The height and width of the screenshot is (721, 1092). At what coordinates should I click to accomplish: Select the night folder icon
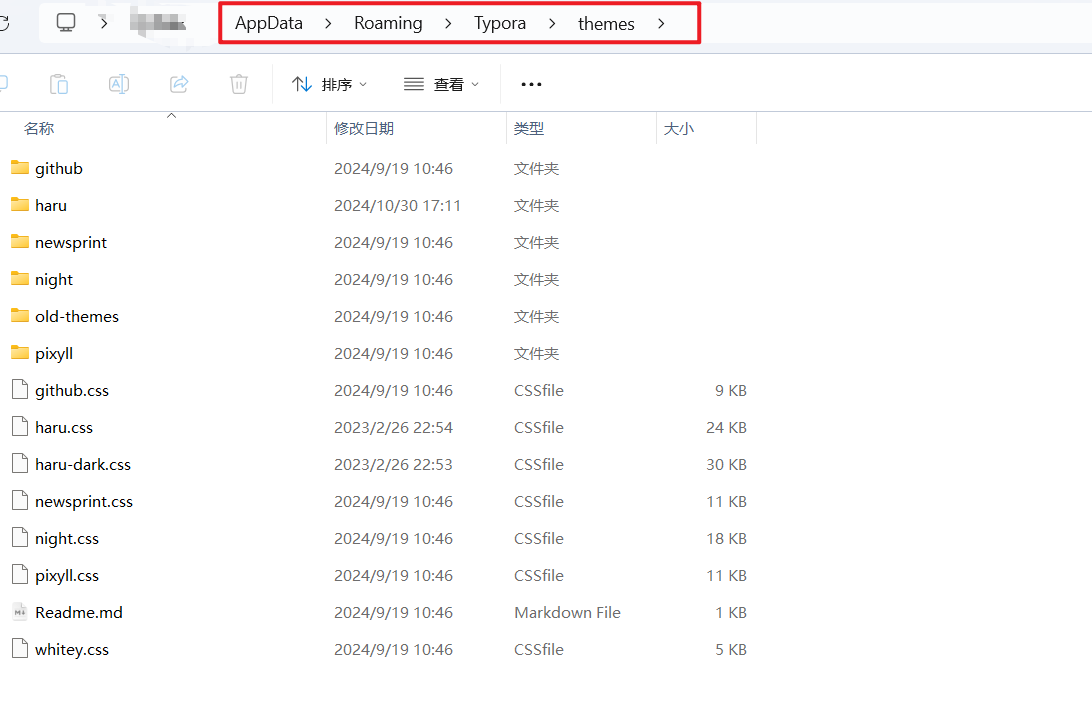coord(20,278)
